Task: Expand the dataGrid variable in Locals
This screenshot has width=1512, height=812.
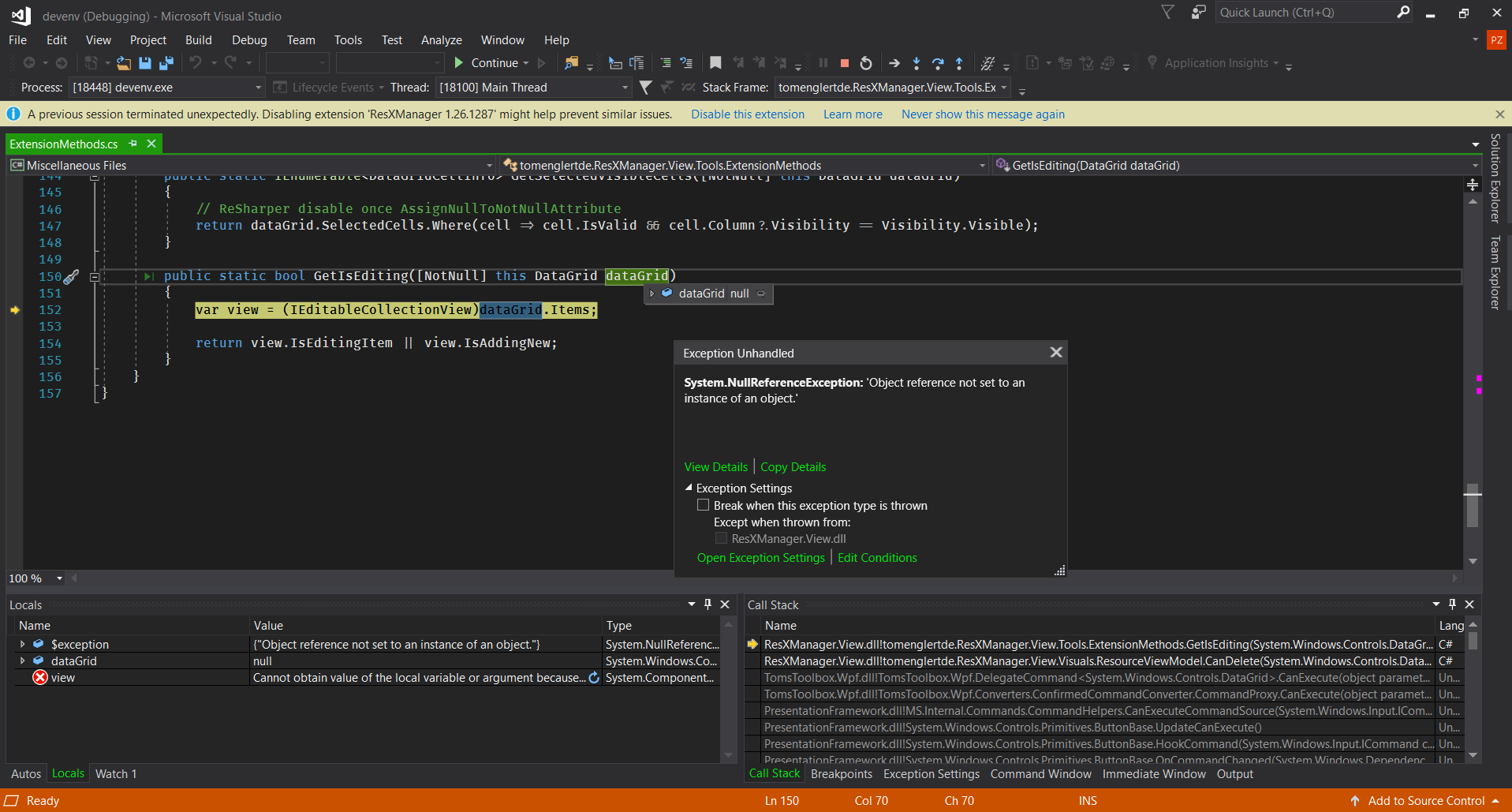Action: click(22, 660)
